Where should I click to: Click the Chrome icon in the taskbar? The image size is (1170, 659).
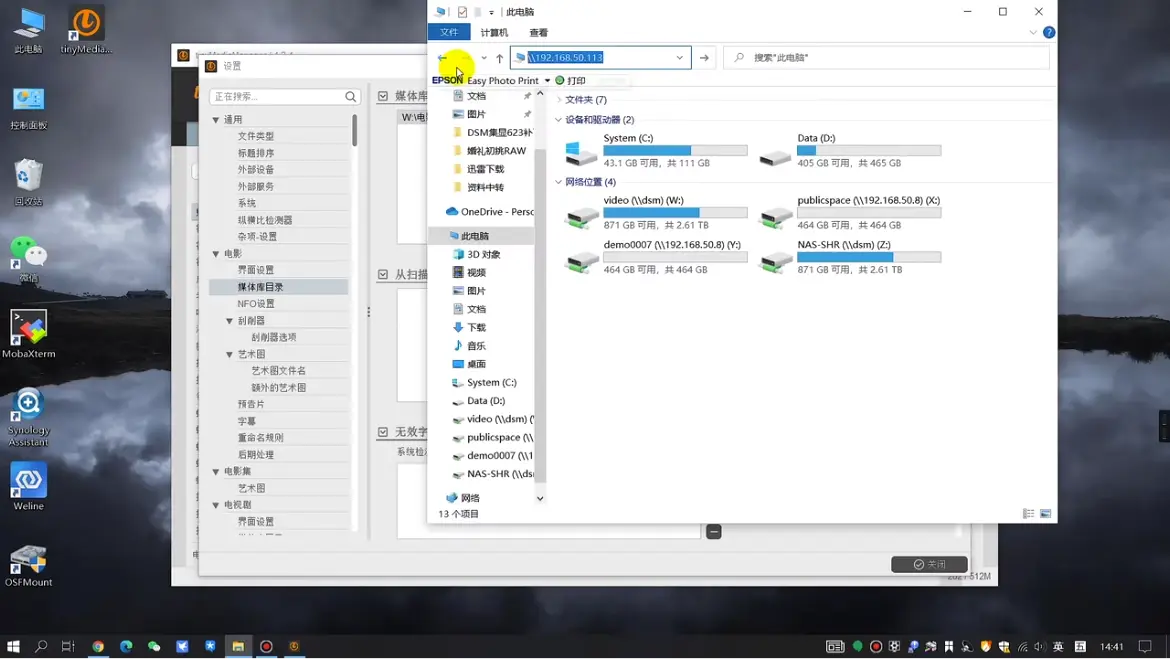coord(98,647)
